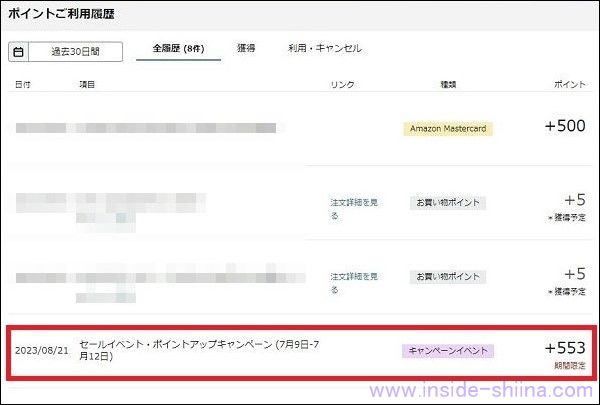600x405 pixels.
Task: Click +5 value in first お買い物ポイント row
Action: 575,200
